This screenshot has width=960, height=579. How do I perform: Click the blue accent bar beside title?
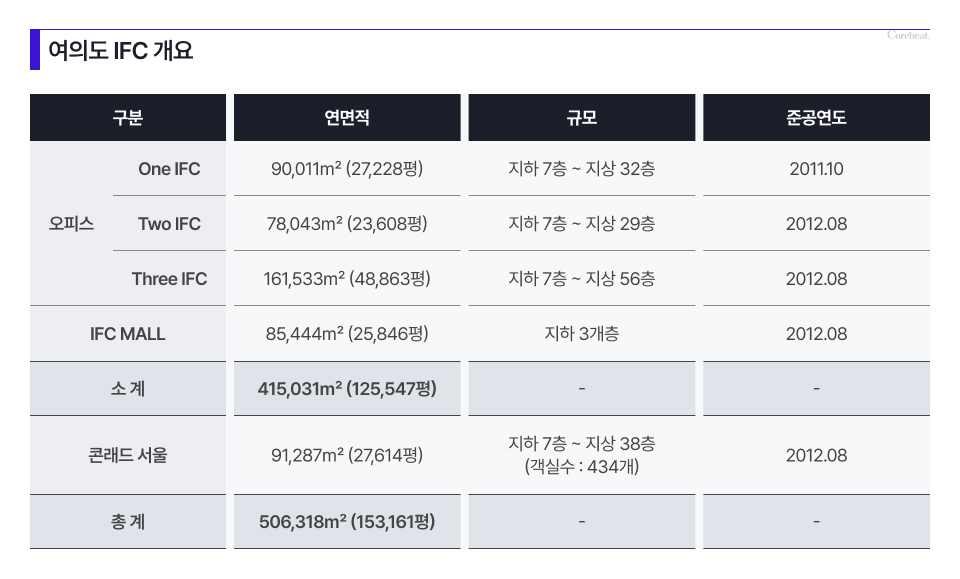tap(35, 50)
